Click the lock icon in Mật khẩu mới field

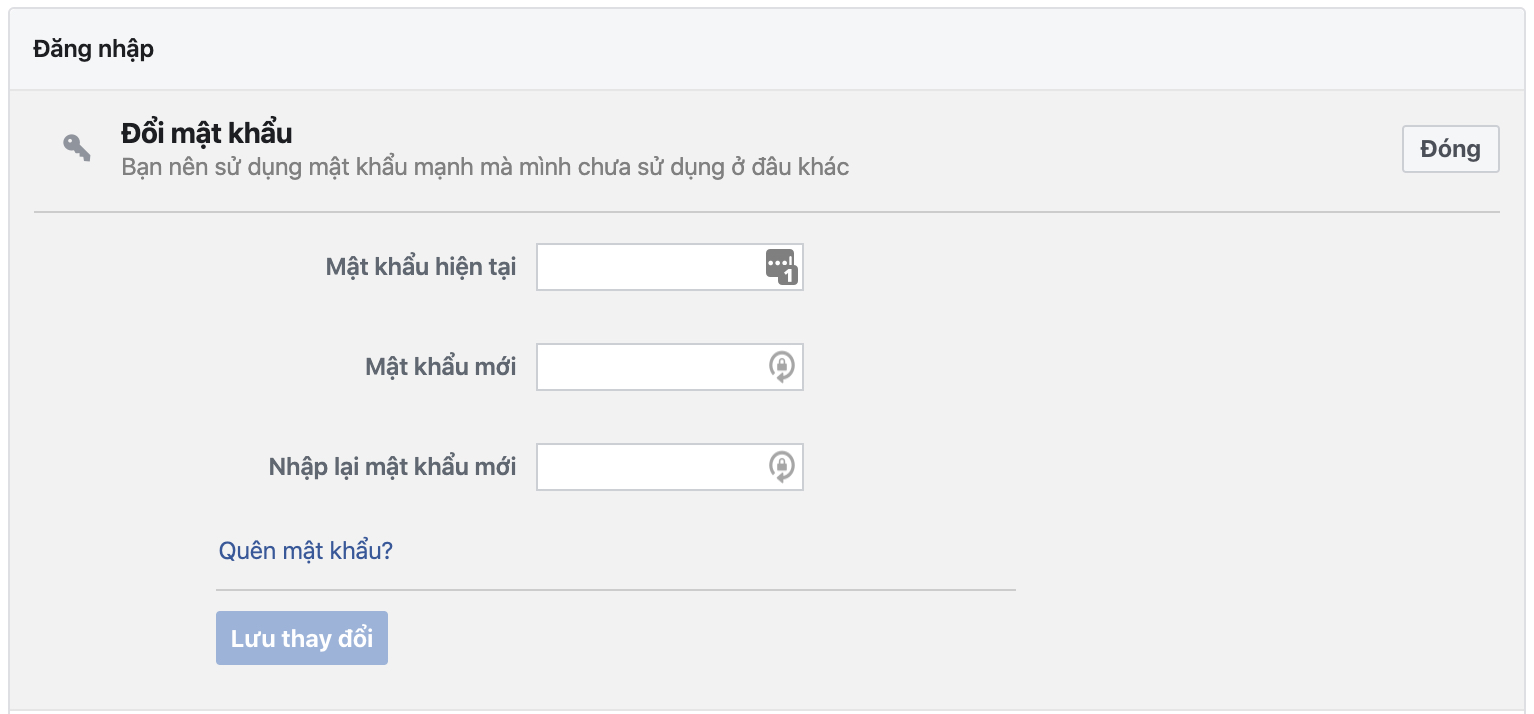781,367
